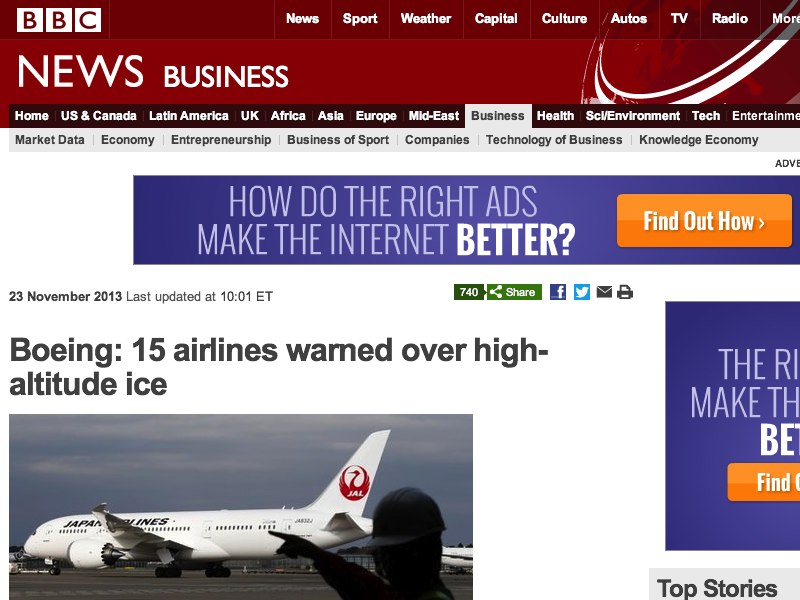Switch to the Sci/Environment tab
This screenshot has height=600, width=800.
click(633, 116)
